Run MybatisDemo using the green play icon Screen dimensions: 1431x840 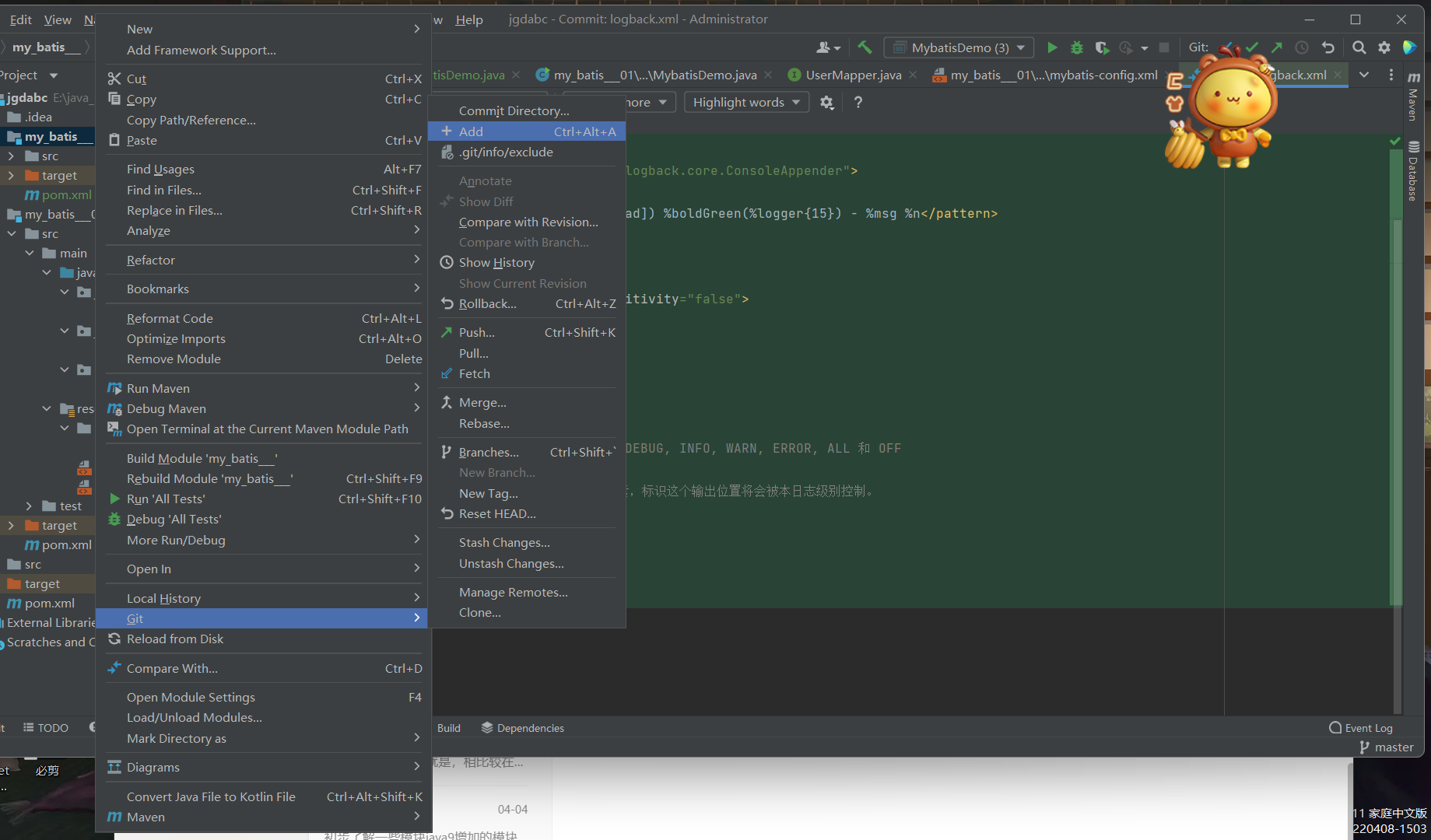[x=1052, y=47]
